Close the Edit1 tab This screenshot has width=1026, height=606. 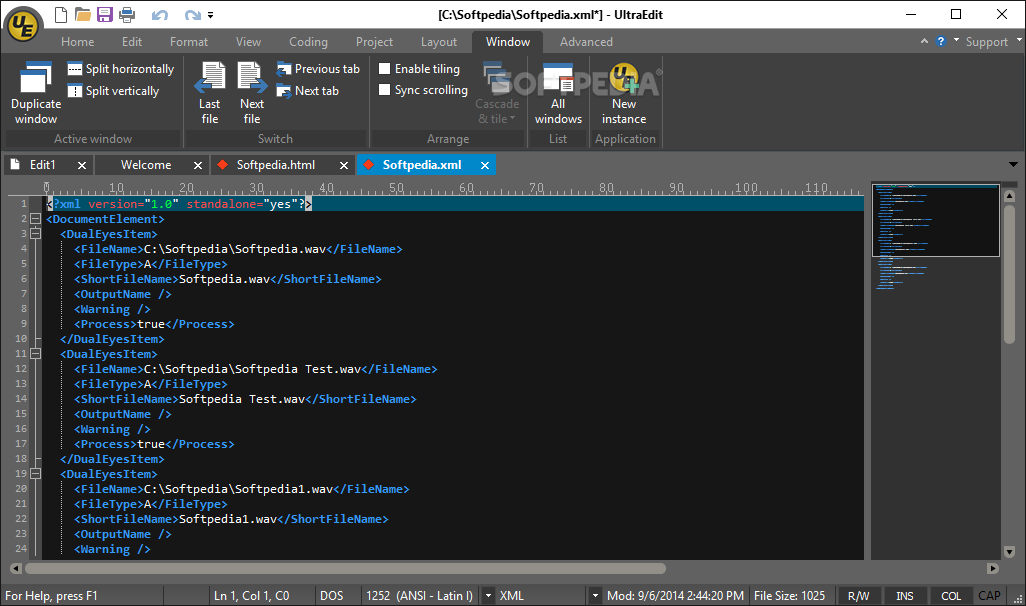point(82,166)
